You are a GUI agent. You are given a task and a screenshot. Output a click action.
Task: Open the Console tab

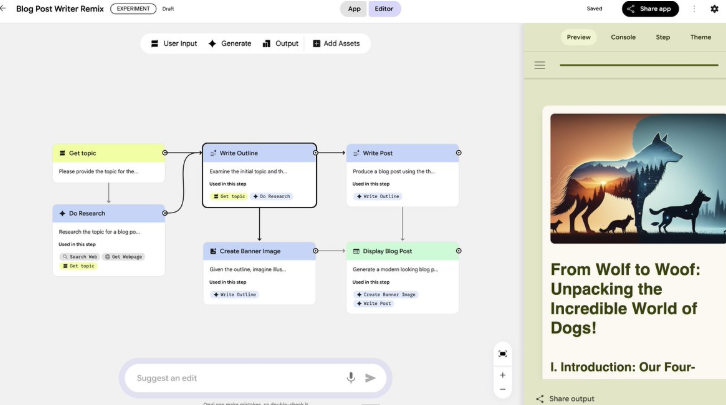pyautogui.click(x=623, y=37)
